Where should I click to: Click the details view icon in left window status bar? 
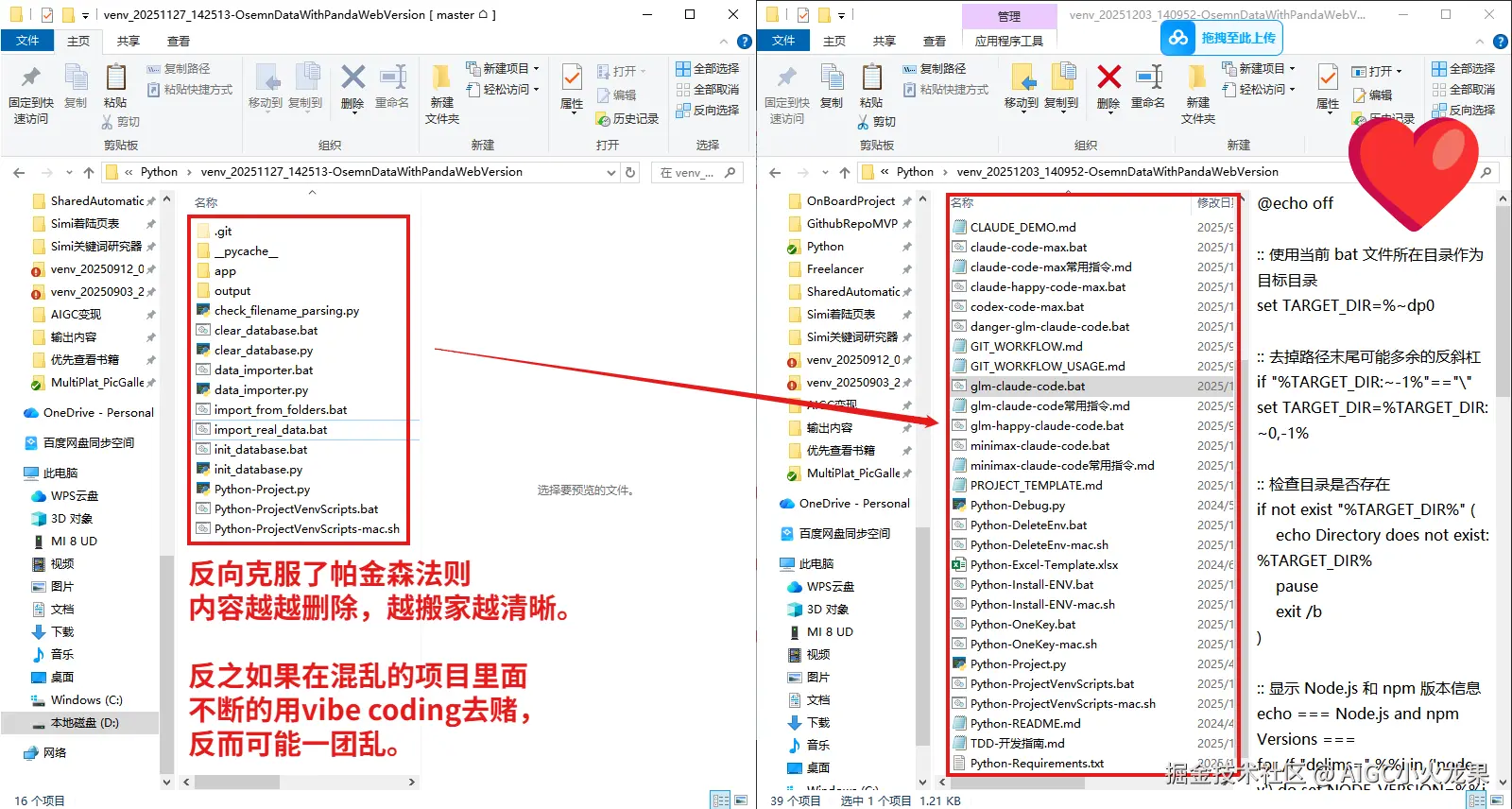coord(720,800)
